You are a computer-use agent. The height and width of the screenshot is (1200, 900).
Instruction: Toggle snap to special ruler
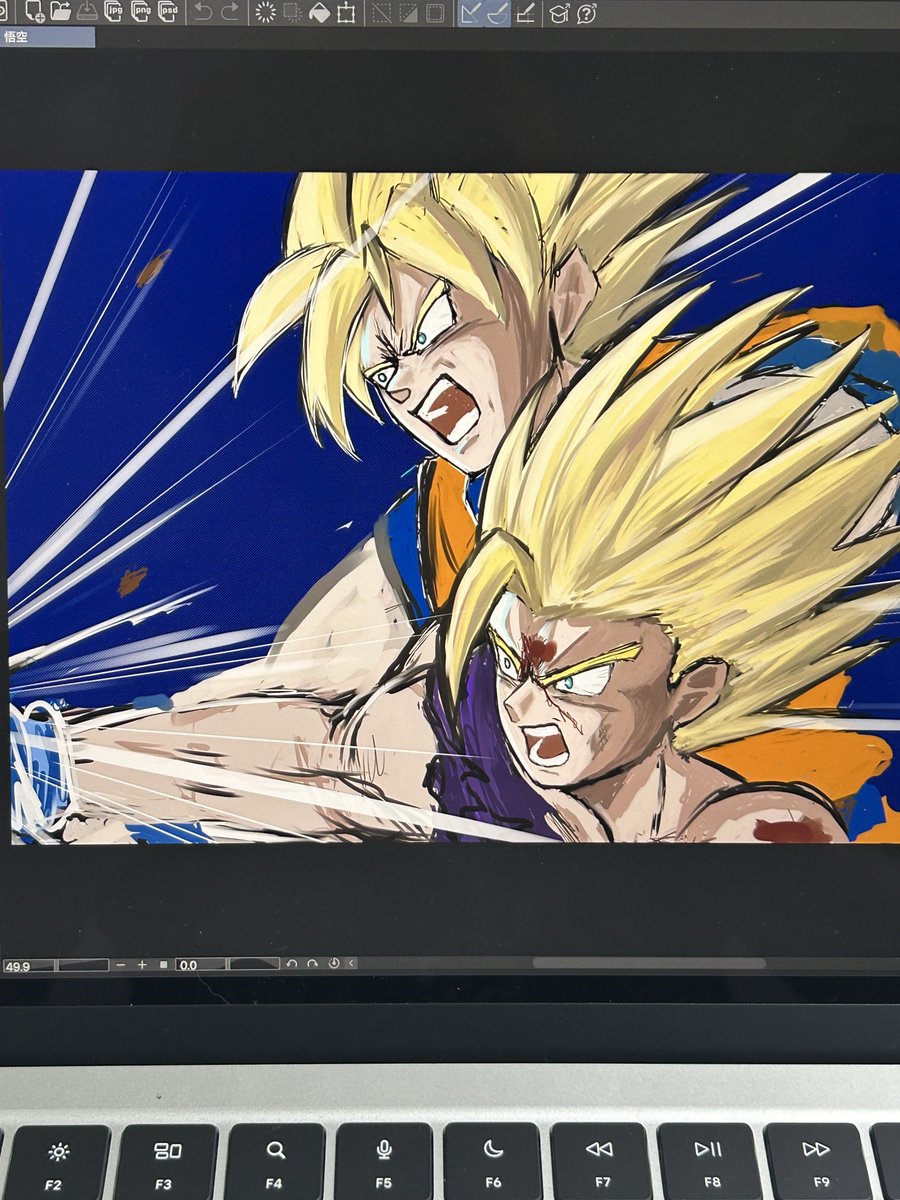click(497, 12)
